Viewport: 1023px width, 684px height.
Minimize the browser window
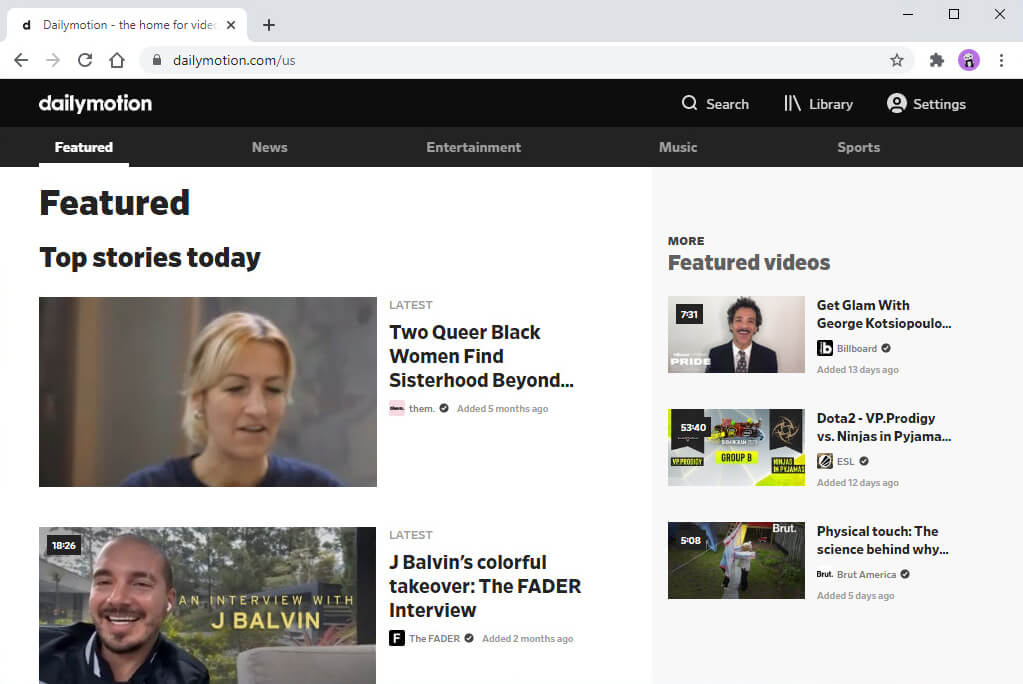tap(908, 14)
